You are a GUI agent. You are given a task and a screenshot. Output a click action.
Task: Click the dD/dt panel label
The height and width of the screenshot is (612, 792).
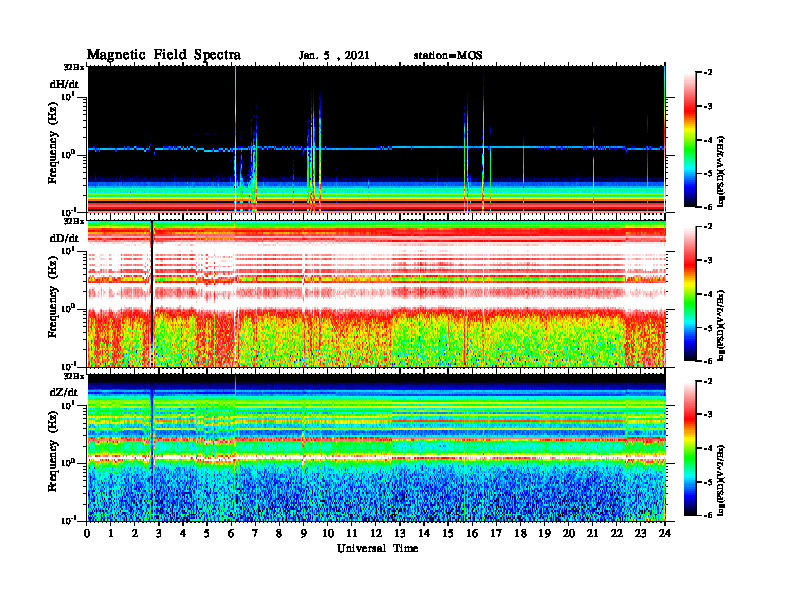(64, 238)
